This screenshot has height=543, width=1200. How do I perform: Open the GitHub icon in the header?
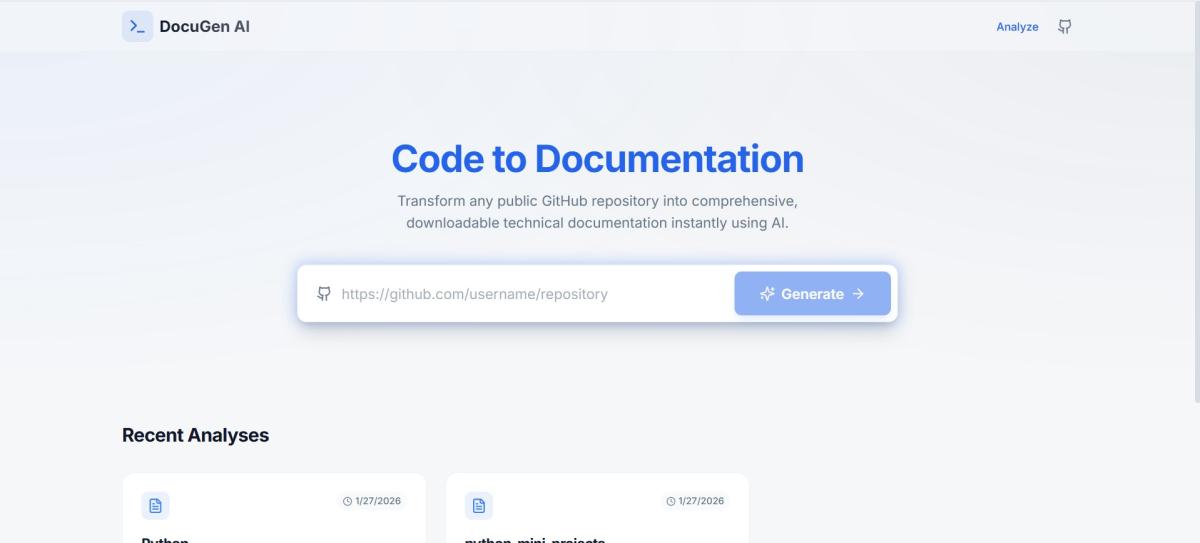1065,27
